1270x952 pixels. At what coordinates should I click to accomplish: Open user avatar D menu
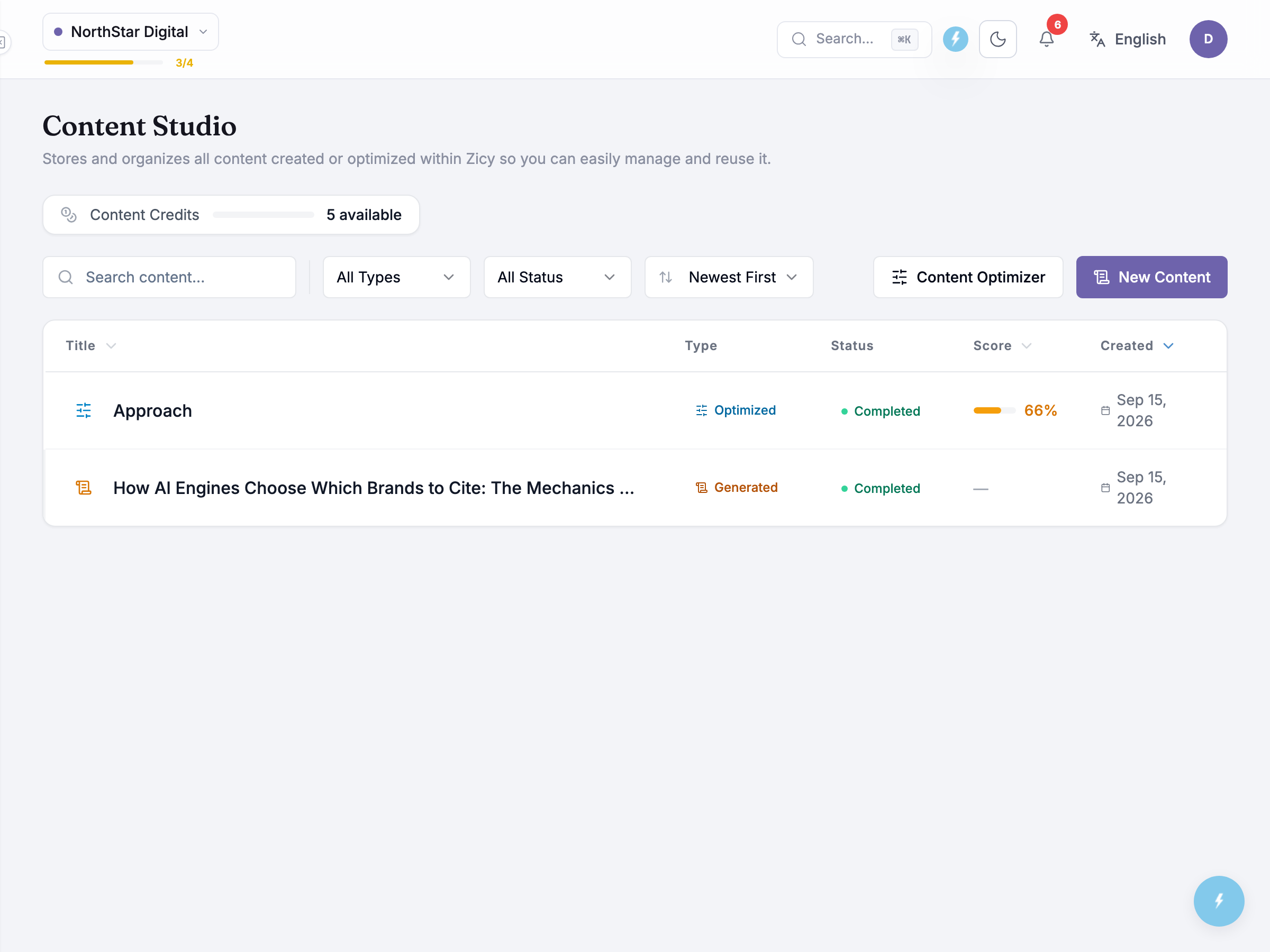point(1208,39)
